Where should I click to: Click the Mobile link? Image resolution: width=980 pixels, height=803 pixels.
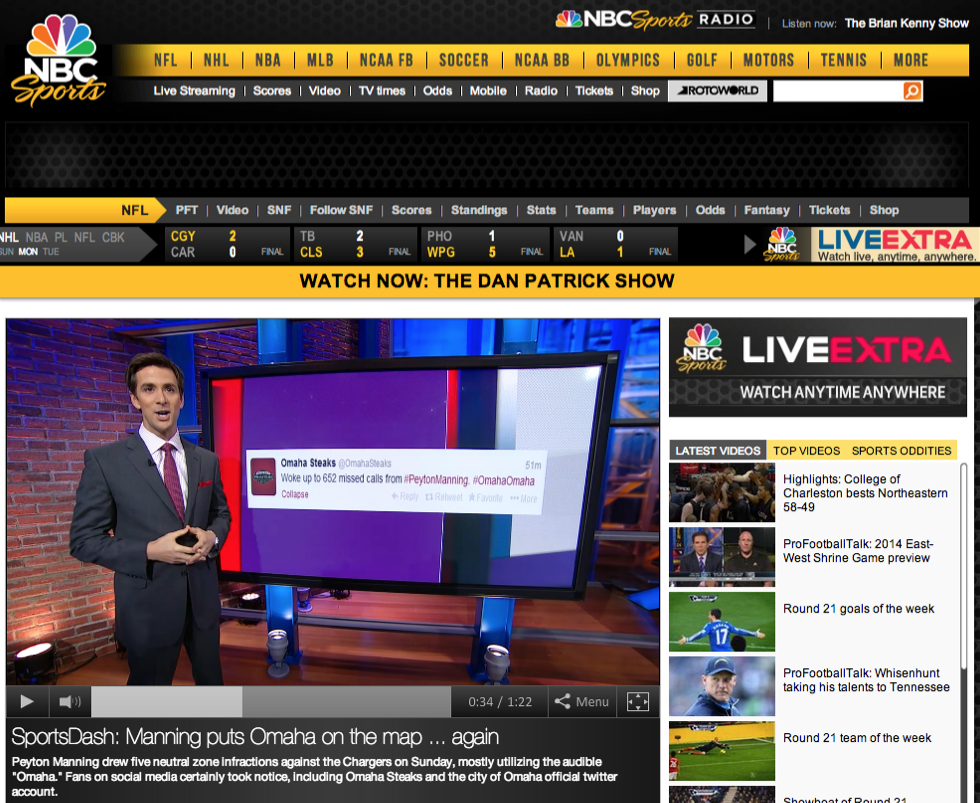tap(488, 91)
